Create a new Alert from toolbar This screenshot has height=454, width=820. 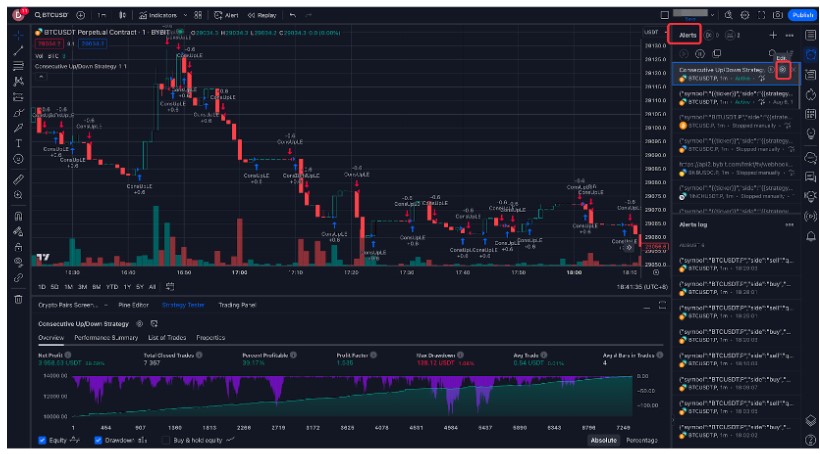pyautogui.click(x=226, y=15)
